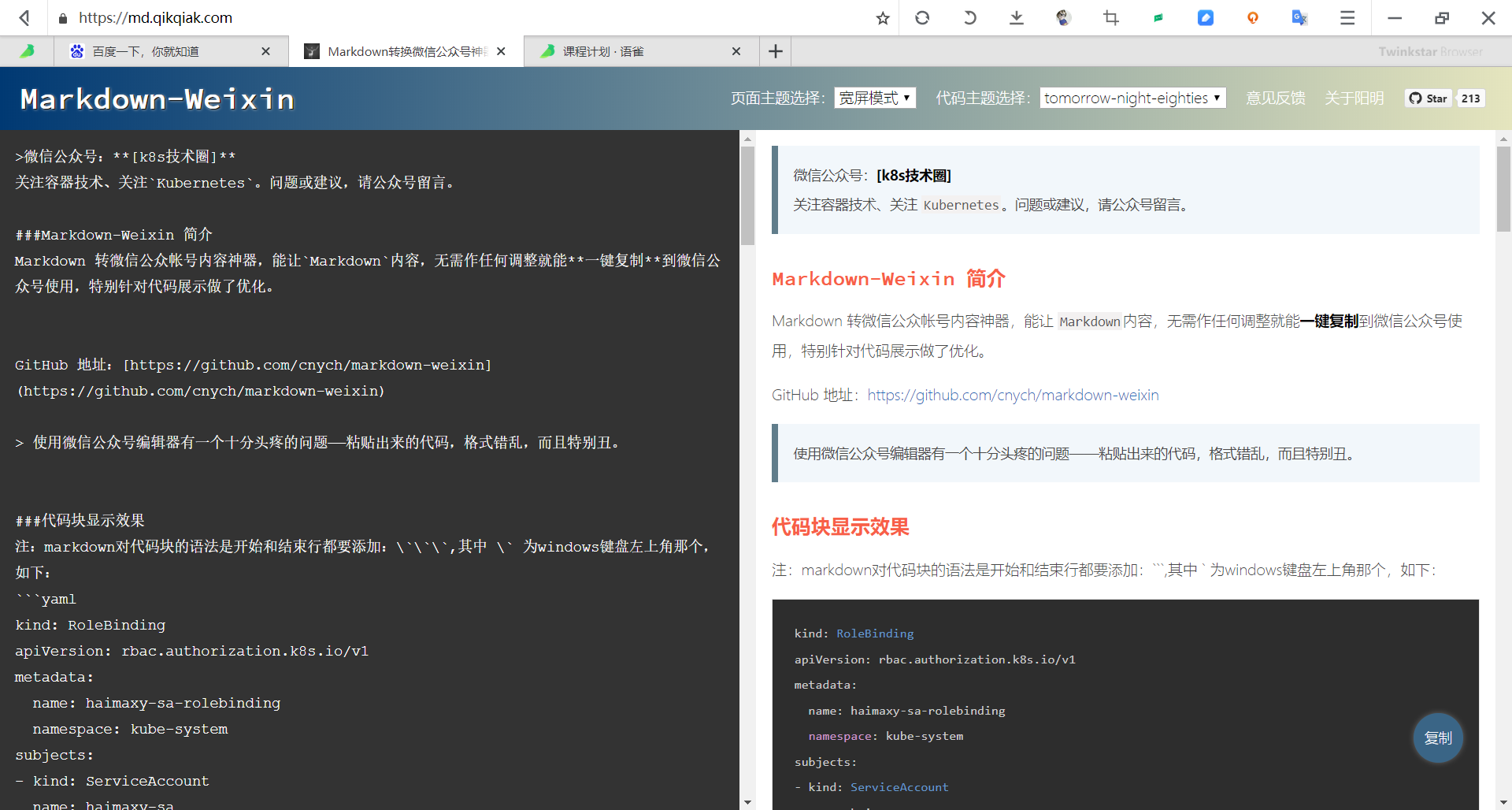The width and height of the screenshot is (1512, 810).
Task: Switch to the Markdown转换微信公众号神器 tab
Action: click(406, 51)
